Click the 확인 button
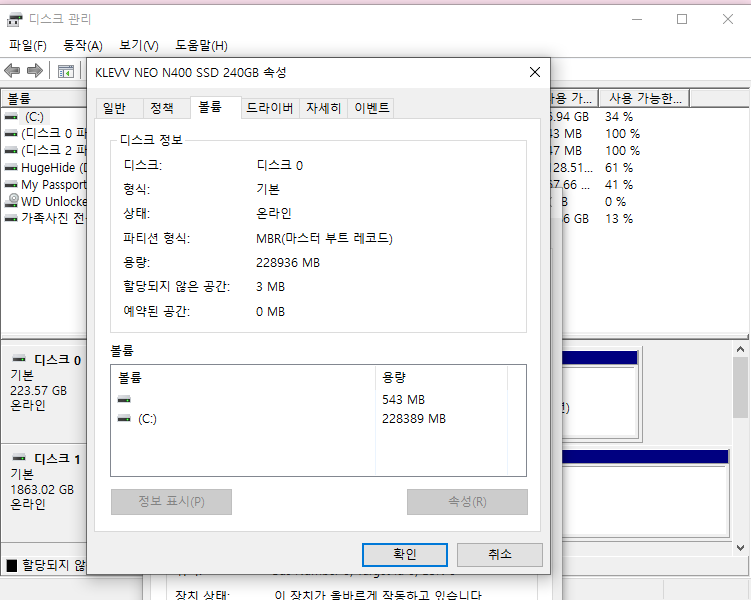This screenshot has height=600, width=751. 405,555
